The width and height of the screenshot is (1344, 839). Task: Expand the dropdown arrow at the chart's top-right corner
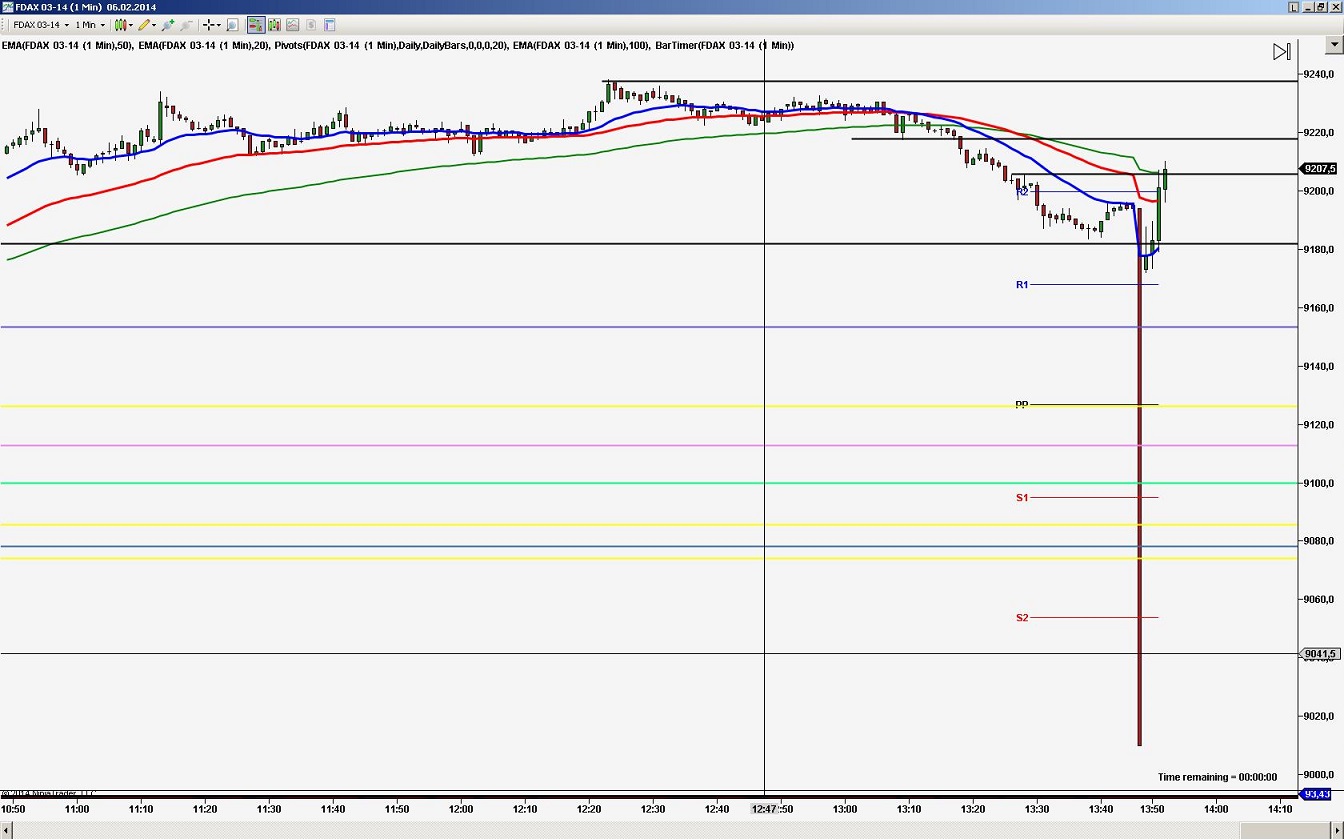1333,44
